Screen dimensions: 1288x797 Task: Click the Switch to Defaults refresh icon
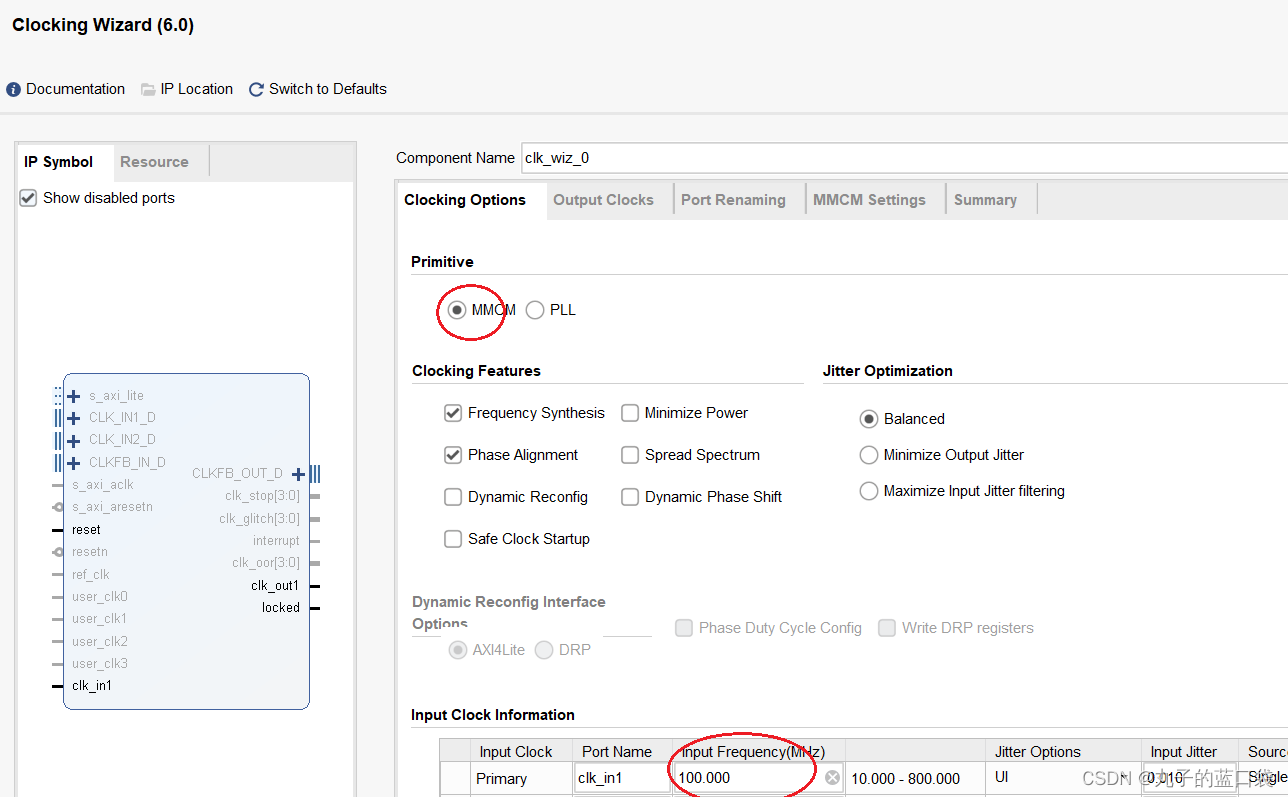256,89
